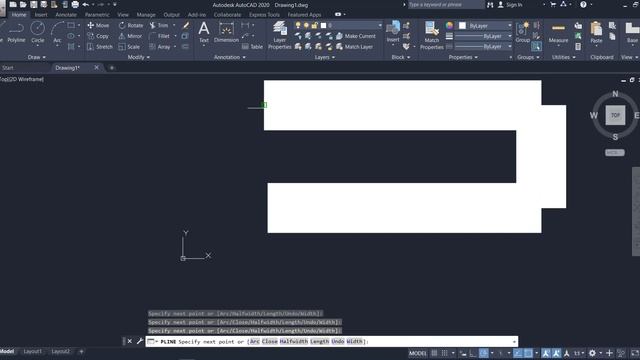Open the Manage ribbon tab
This screenshot has height=360, width=640.
click(x=146, y=15)
